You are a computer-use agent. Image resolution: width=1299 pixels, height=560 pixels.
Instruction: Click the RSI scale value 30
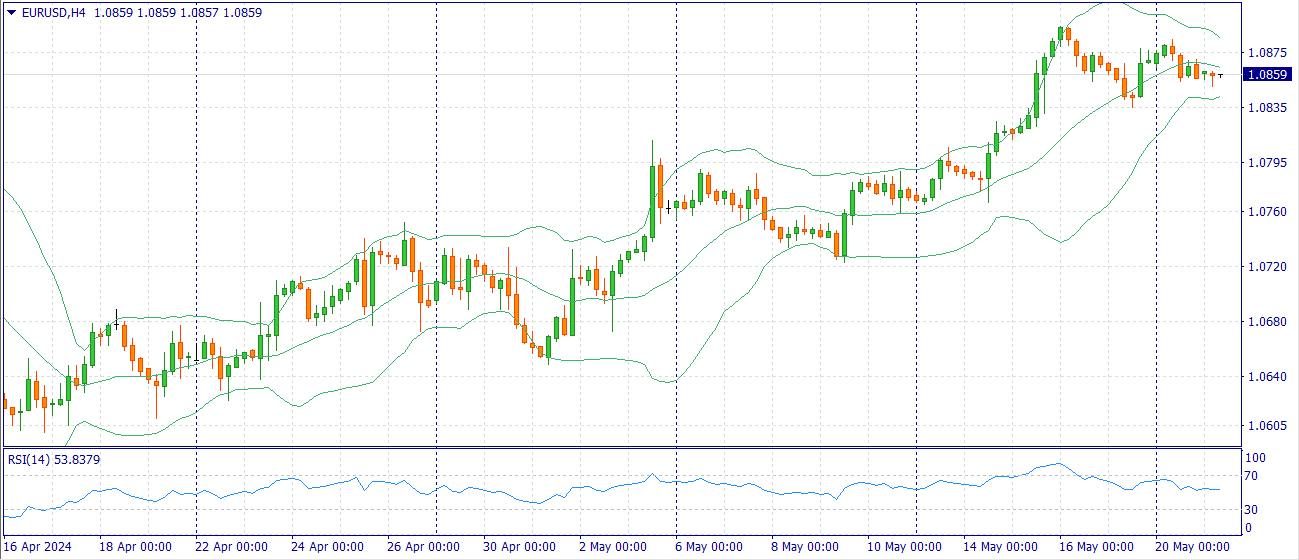pyautogui.click(x=1252, y=510)
